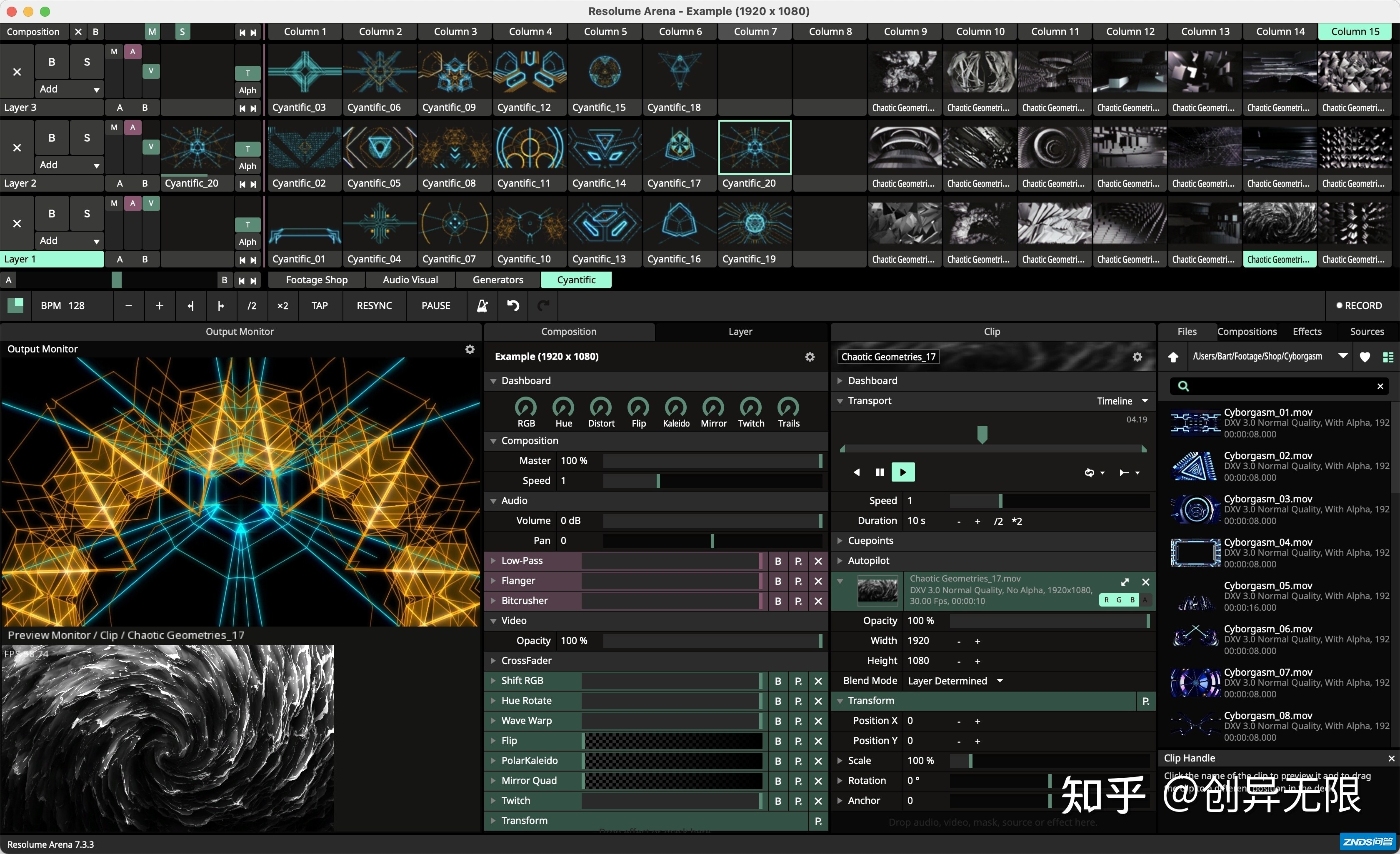Screen dimensions: 1400x854
Task: Adjust the clip Opacity slider
Action: click(x=1050, y=621)
